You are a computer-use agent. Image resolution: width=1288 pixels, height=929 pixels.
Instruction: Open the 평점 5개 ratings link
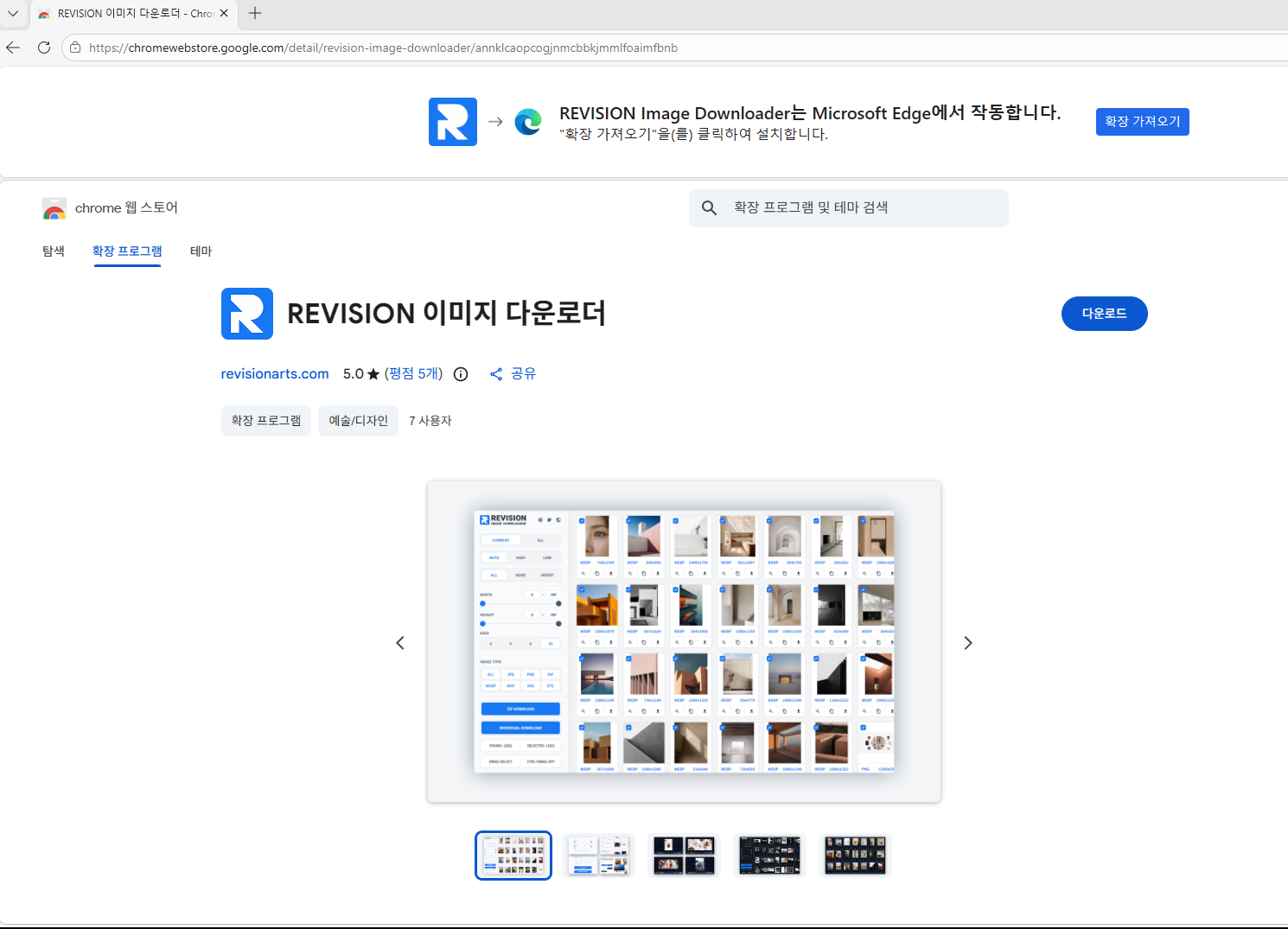413,374
